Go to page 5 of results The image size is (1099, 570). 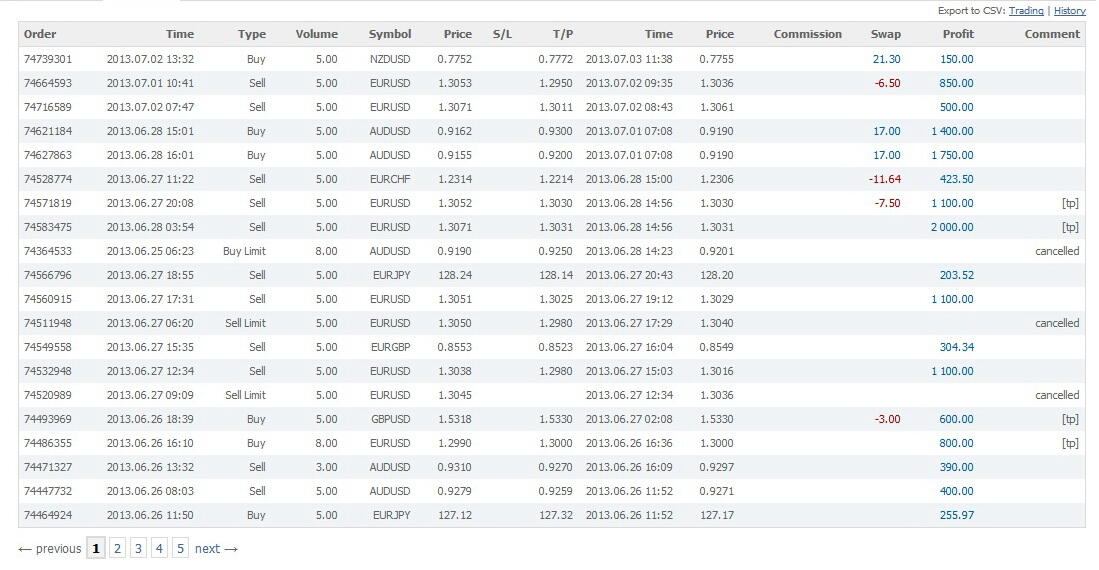click(x=180, y=548)
